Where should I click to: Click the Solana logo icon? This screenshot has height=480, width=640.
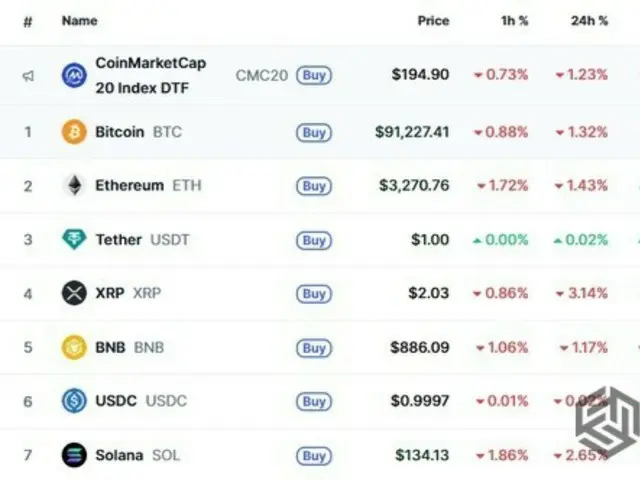tap(74, 456)
